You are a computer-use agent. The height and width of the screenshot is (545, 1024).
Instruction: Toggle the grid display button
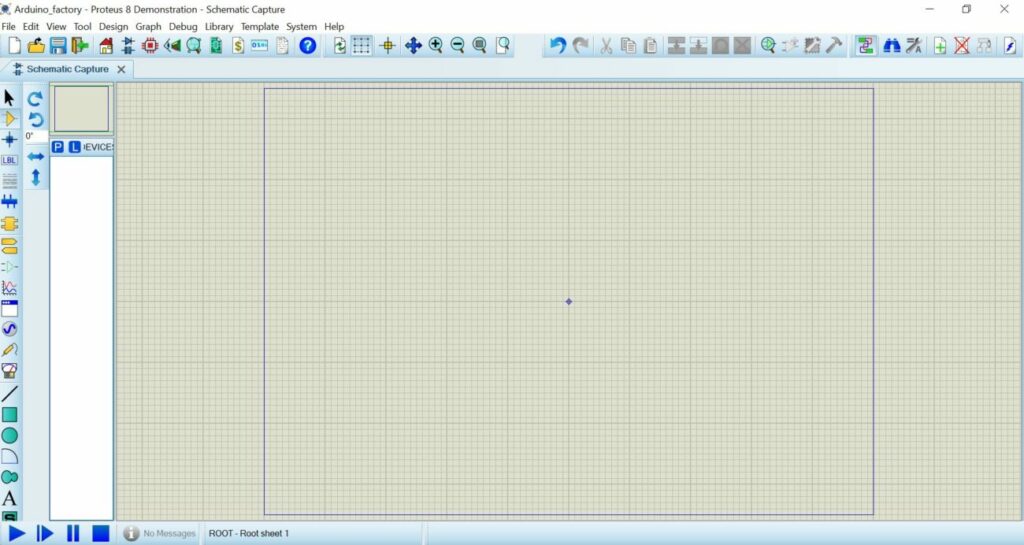(362, 45)
